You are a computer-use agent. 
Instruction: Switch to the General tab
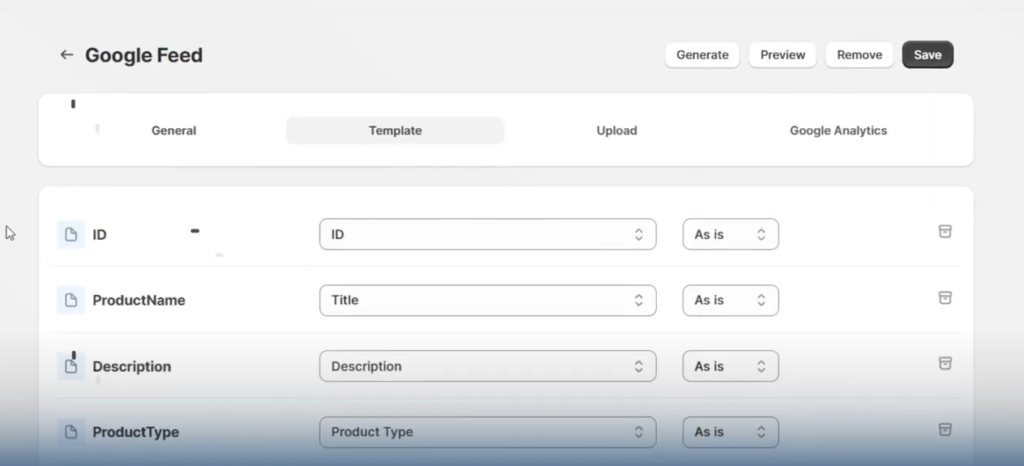pos(174,131)
